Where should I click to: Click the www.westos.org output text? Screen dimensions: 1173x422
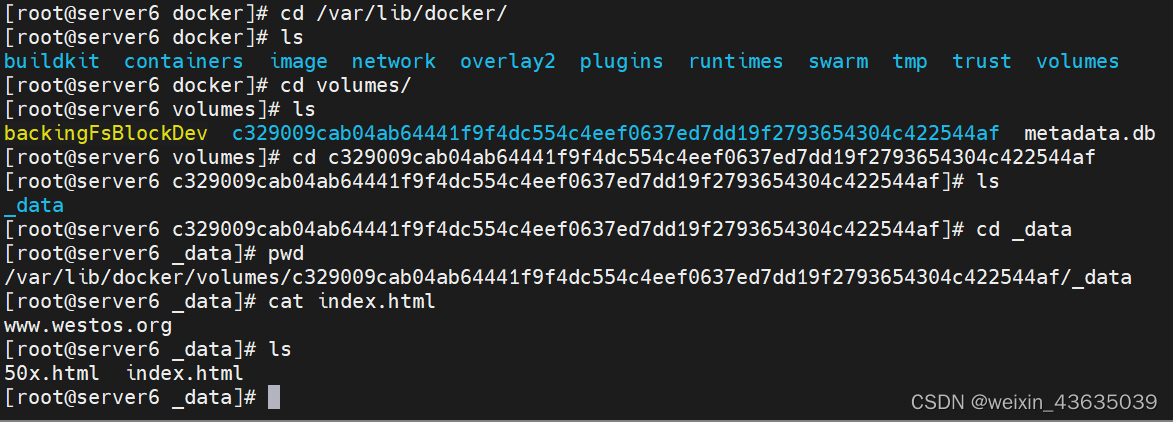(88, 326)
